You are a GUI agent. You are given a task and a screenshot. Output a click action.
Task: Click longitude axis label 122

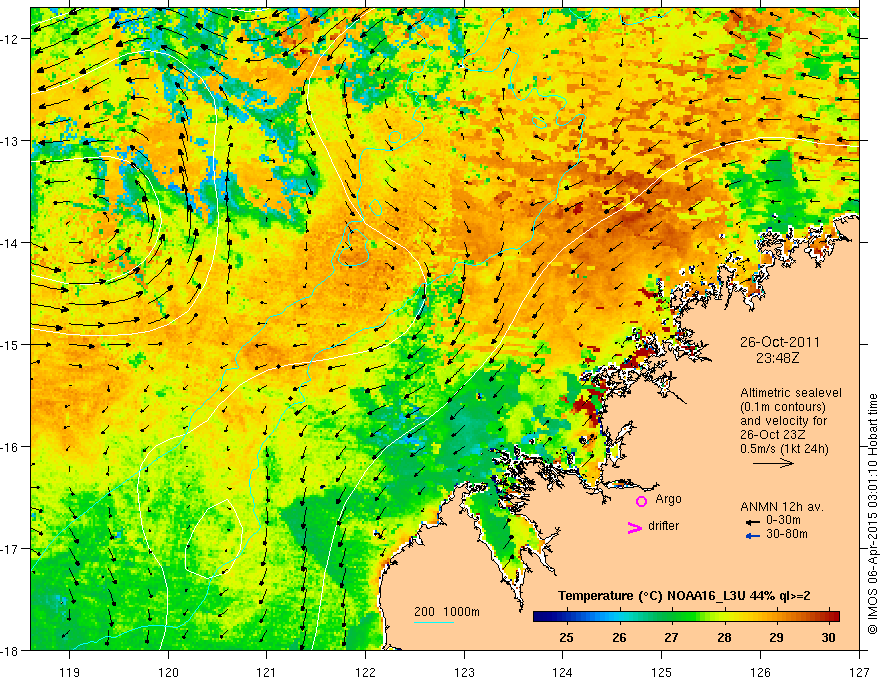coord(365,672)
